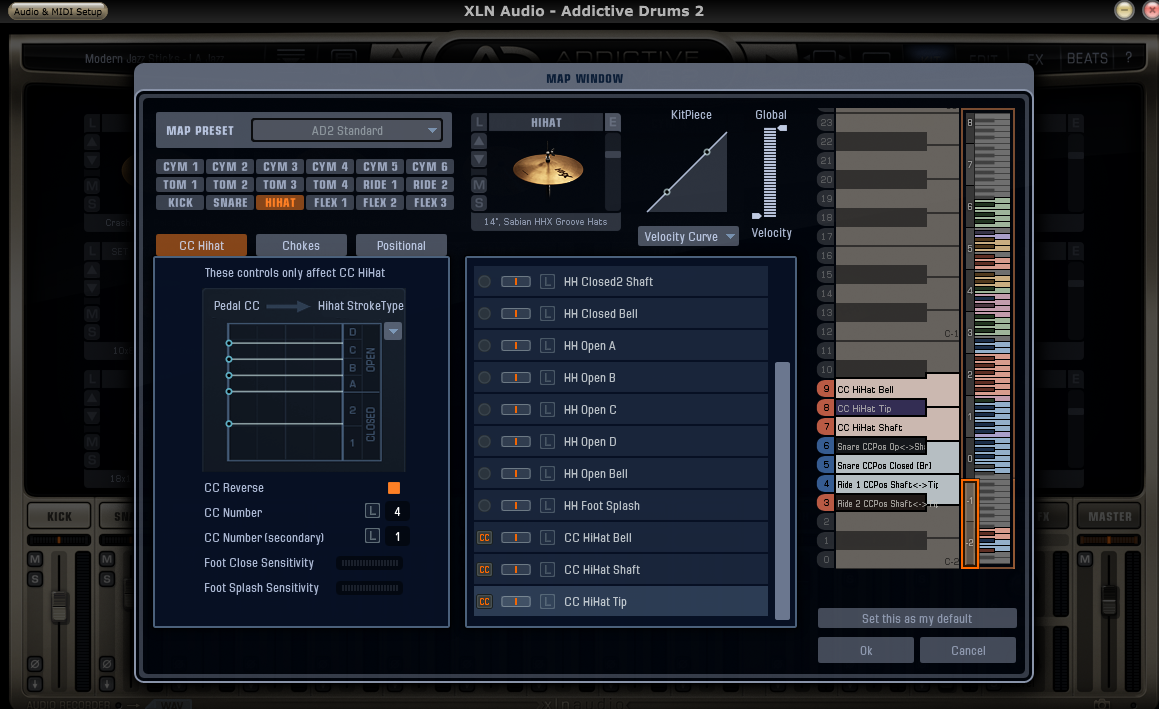Select the HIHAT kitpiece button
1159x709 pixels.
click(x=280, y=203)
